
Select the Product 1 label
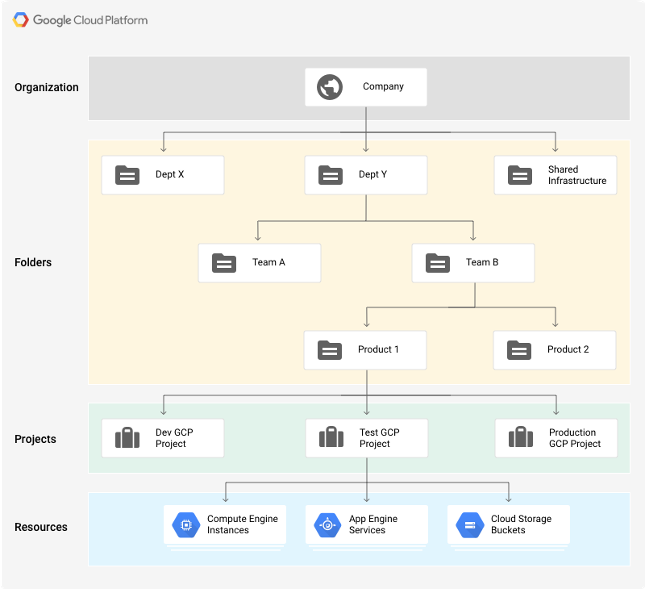pos(378,350)
